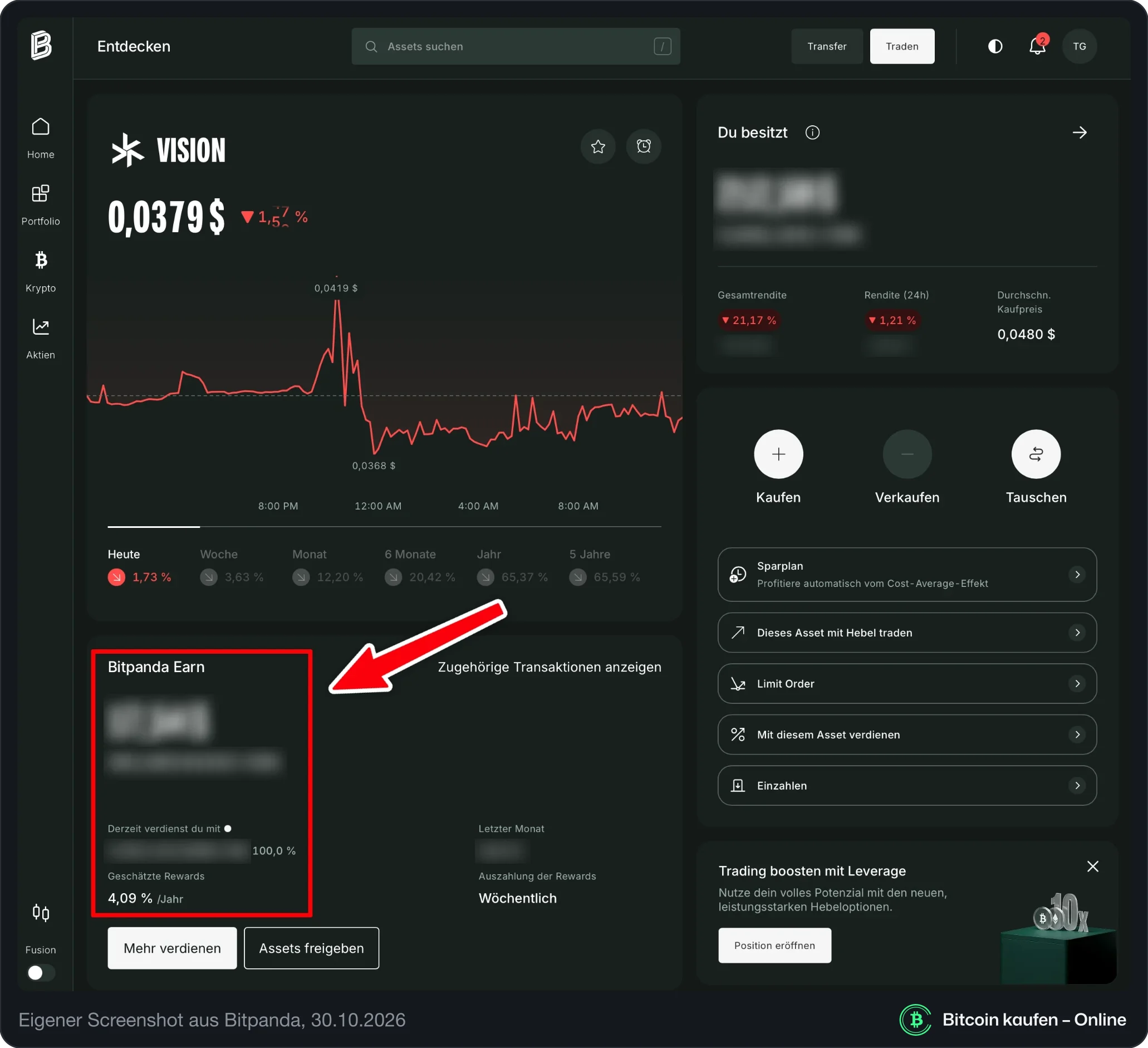The height and width of the screenshot is (1048, 1148).
Task: Toggle the Fusion switch
Action: (x=41, y=972)
